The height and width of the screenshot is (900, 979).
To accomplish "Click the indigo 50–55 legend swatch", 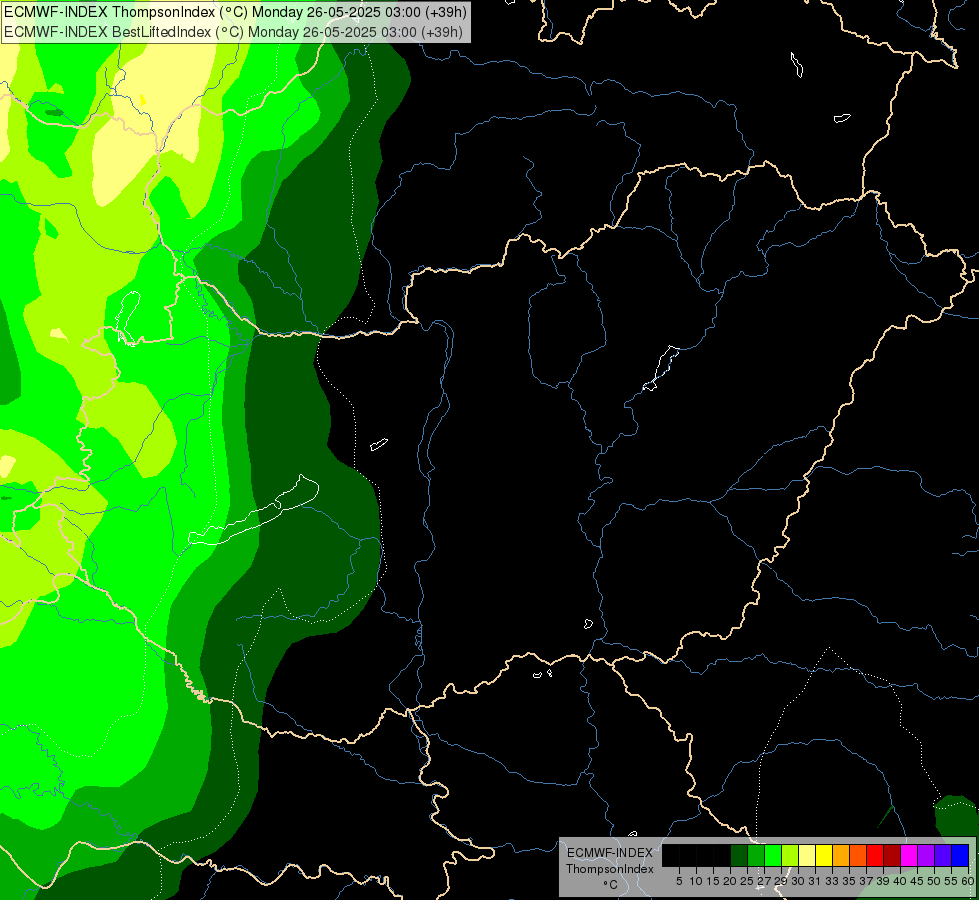I will pos(943,855).
